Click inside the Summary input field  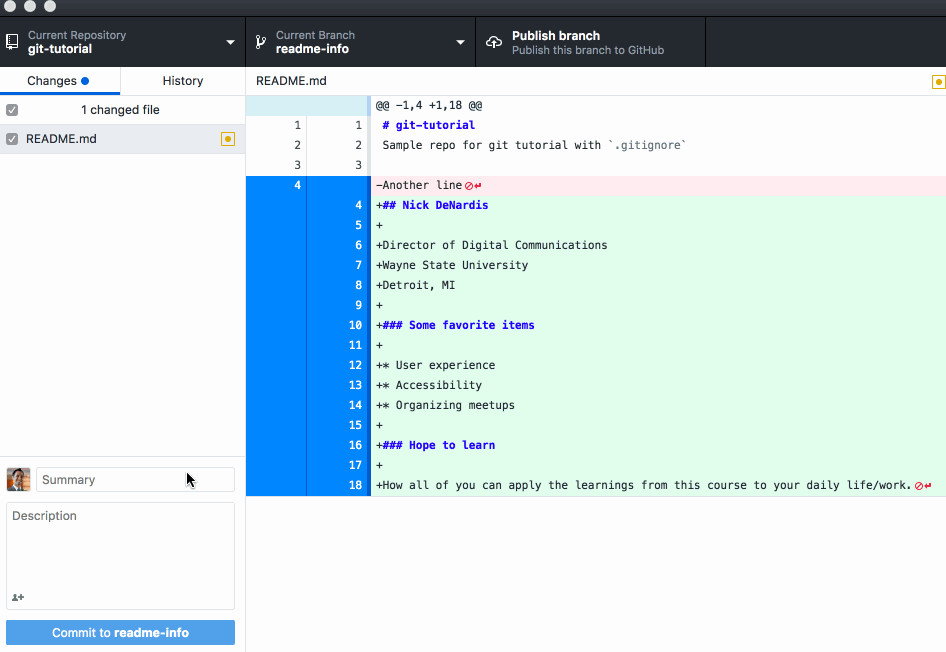point(135,479)
